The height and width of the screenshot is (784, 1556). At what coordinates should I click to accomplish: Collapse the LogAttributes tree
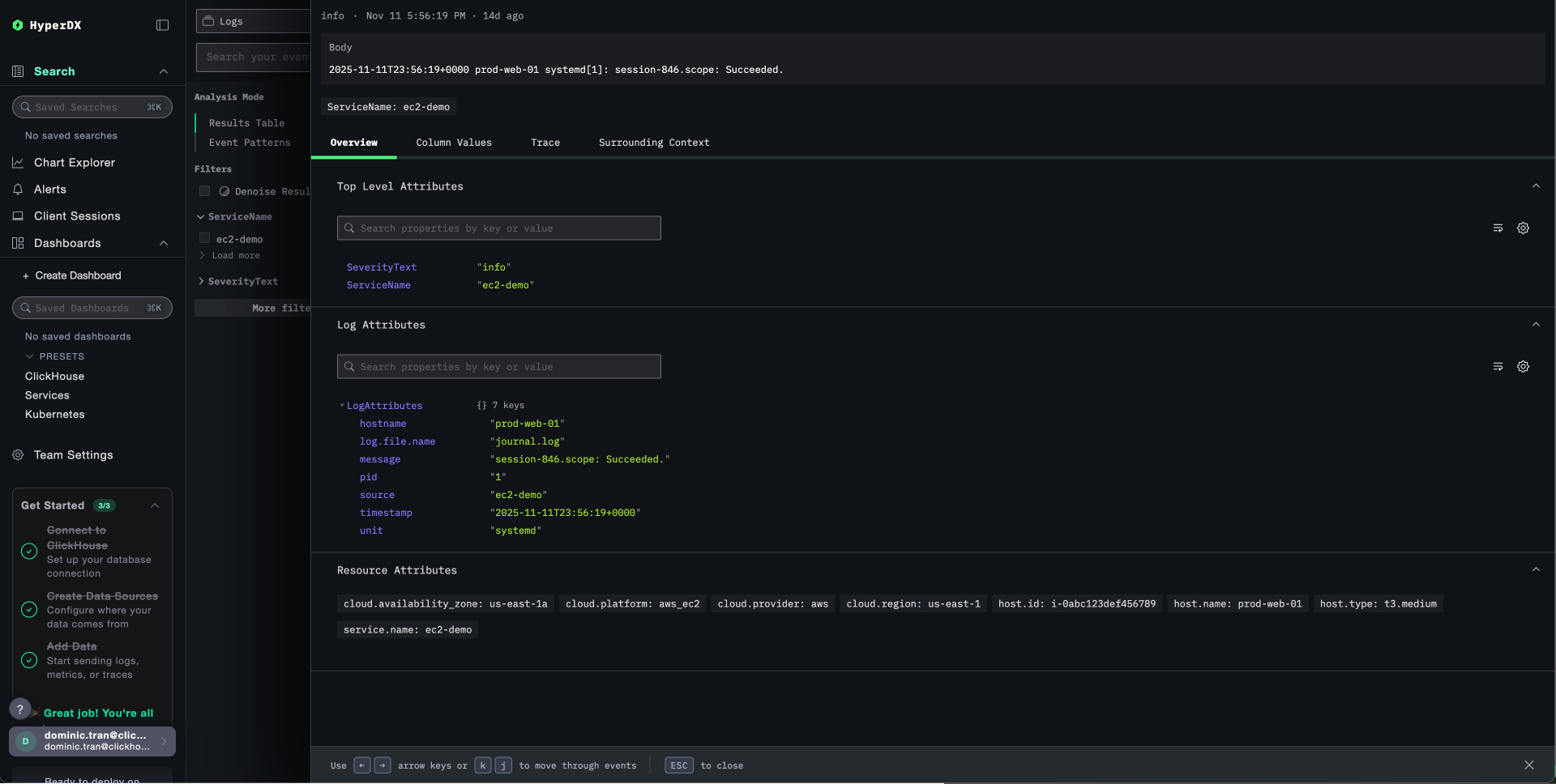coord(342,406)
